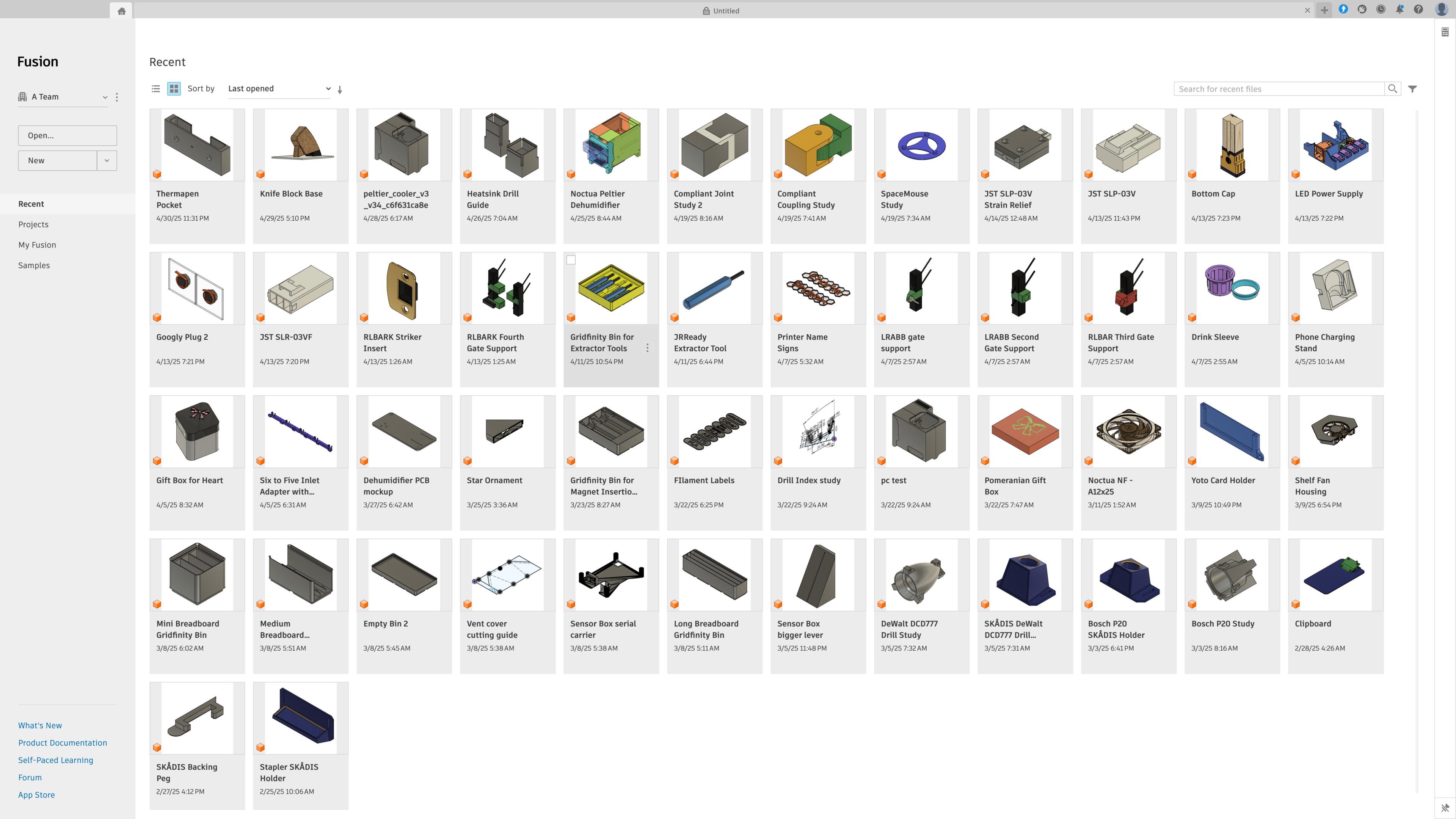The image size is (1456, 819).
Task: Click design icon on Googly Plug 2 card
Action: [157, 318]
